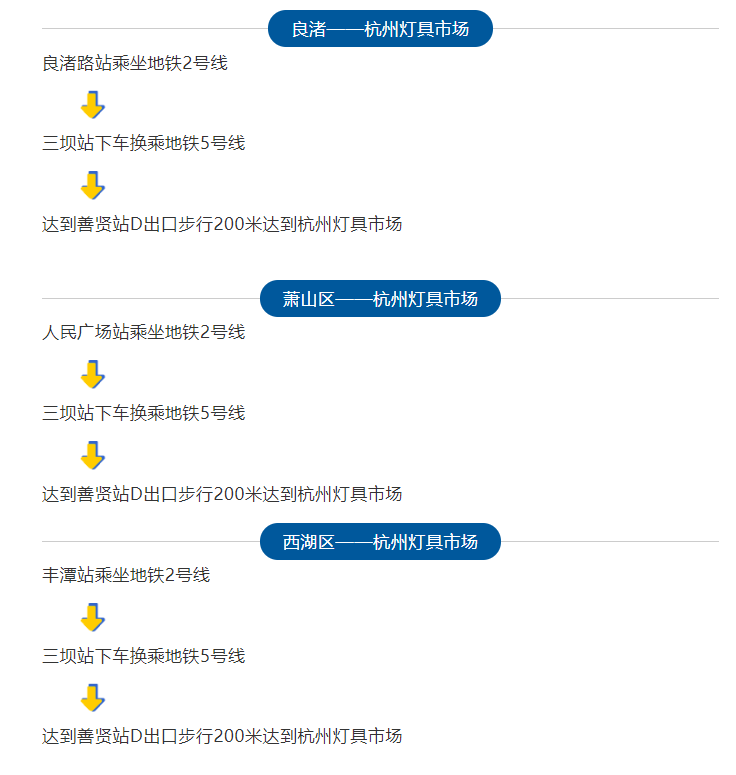Screen dimensions: 736x775
Task: Click the 人民广场站乘坐地铁2号线 step text
Action: [x=143, y=332]
